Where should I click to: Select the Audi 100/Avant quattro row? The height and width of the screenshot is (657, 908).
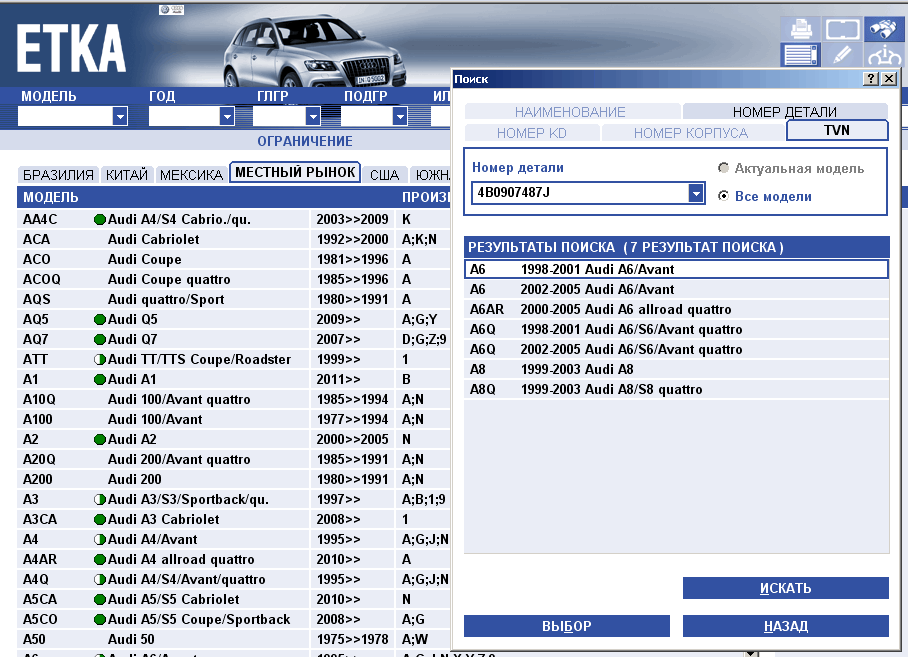click(x=234, y=399)
